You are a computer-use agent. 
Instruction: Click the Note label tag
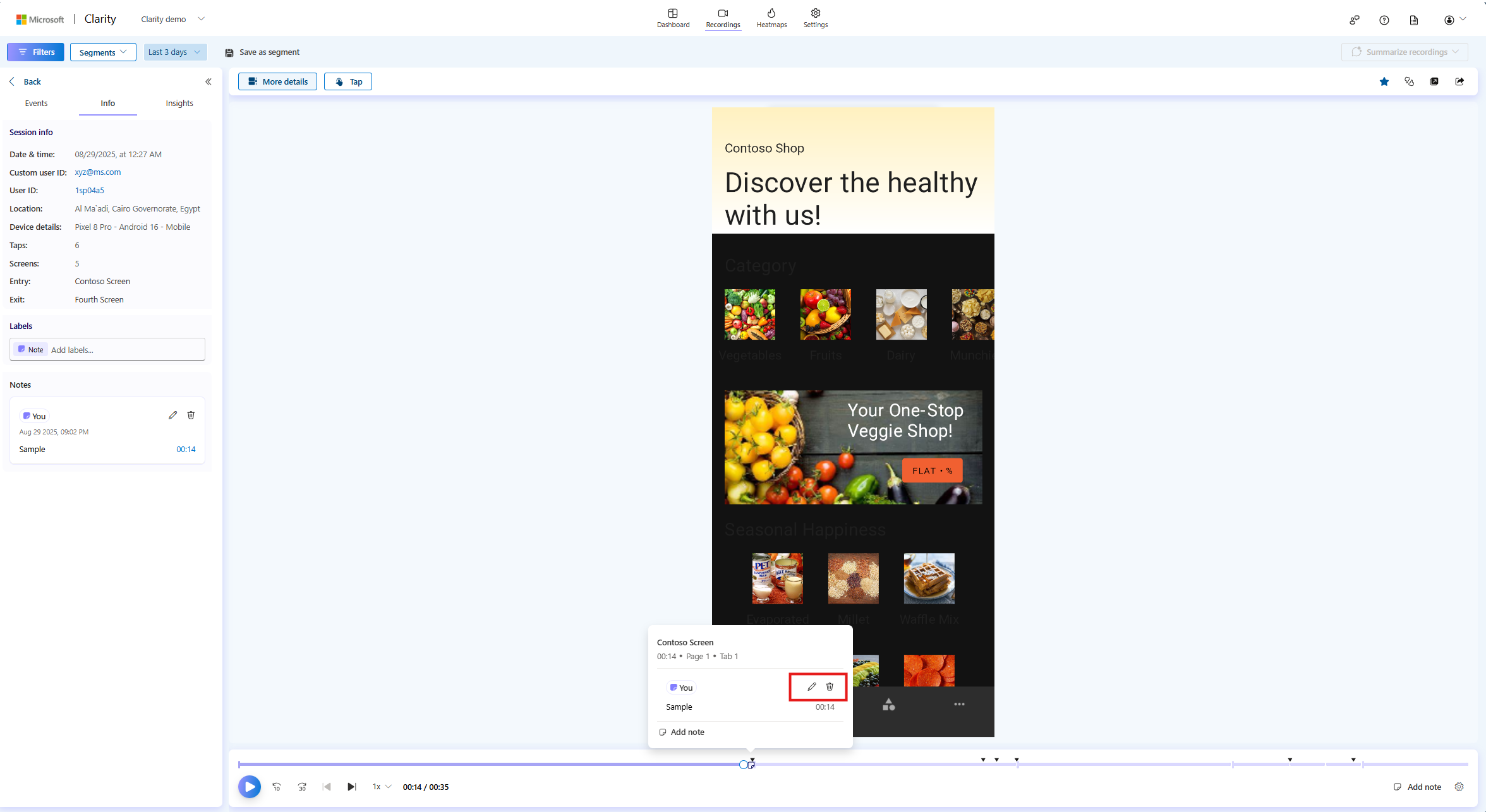(x=31, y=349)
